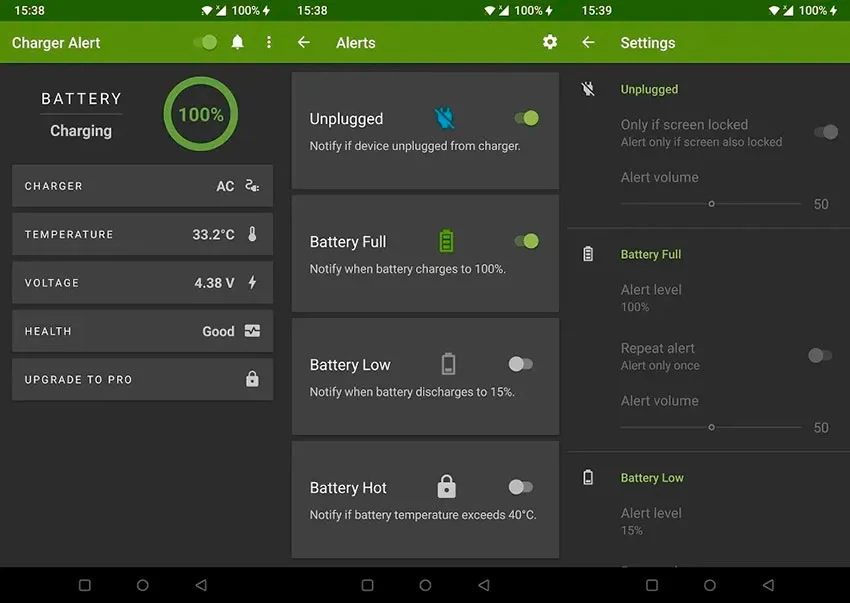Tap the 100% battery circle indicator
Screen dimensions: 850x603
click(x=201, y=114)
